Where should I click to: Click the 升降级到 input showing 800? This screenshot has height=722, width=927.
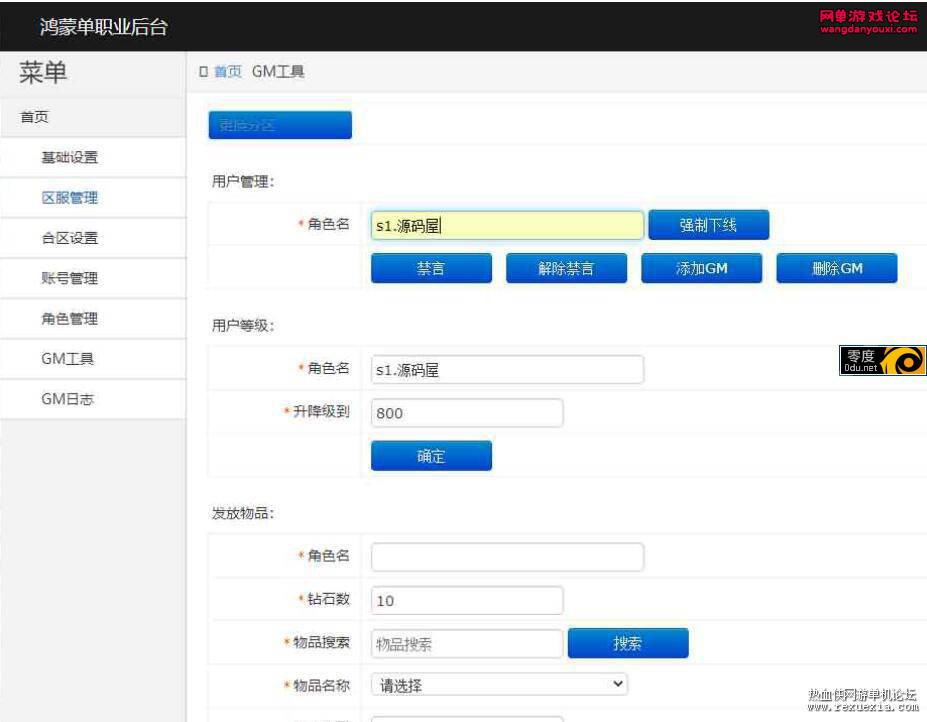467,413
